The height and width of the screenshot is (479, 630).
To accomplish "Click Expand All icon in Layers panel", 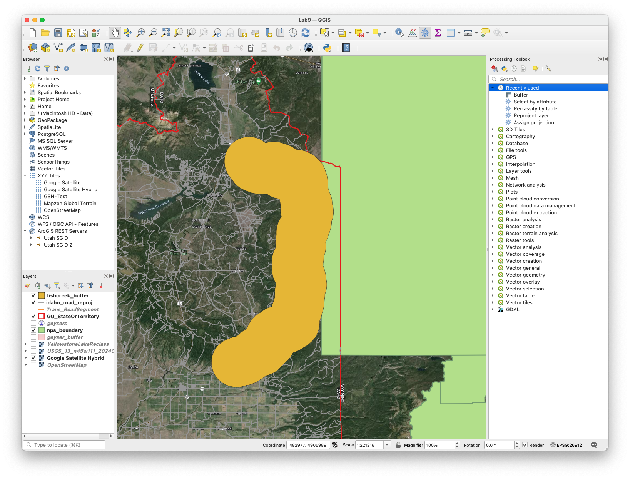I will click(x=81, y=286).
